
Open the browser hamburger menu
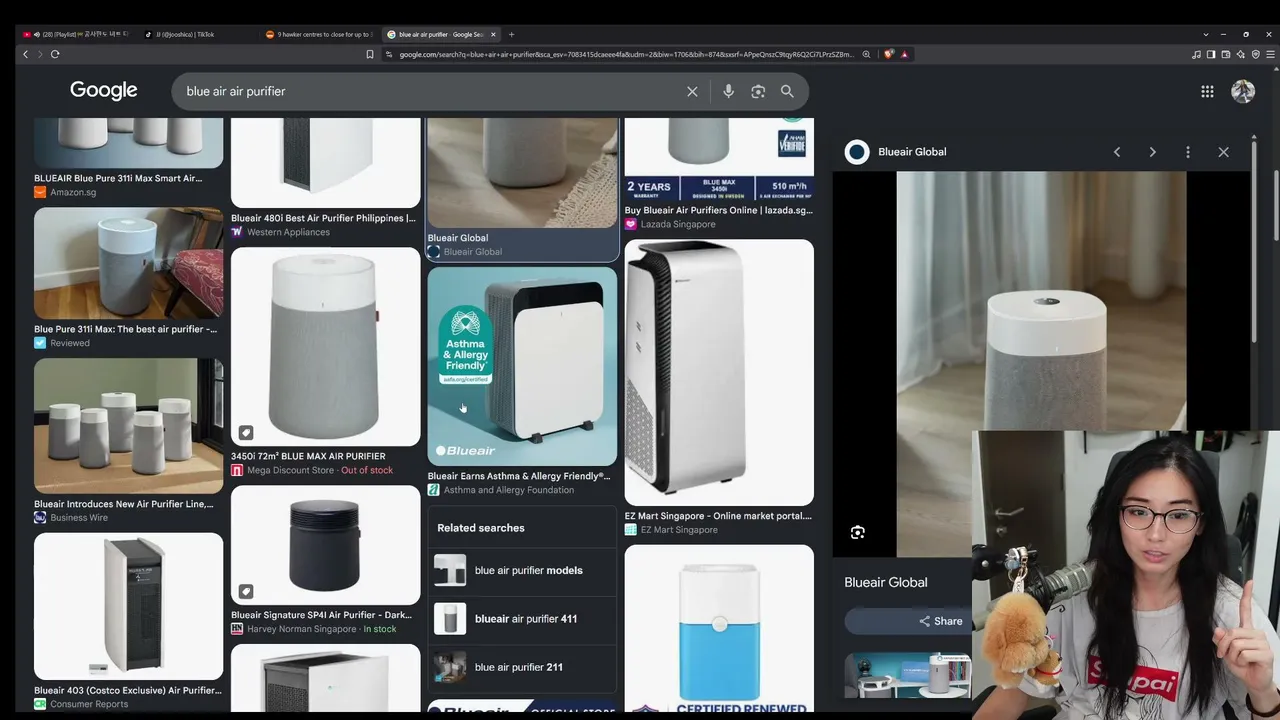coord(1269,54)
